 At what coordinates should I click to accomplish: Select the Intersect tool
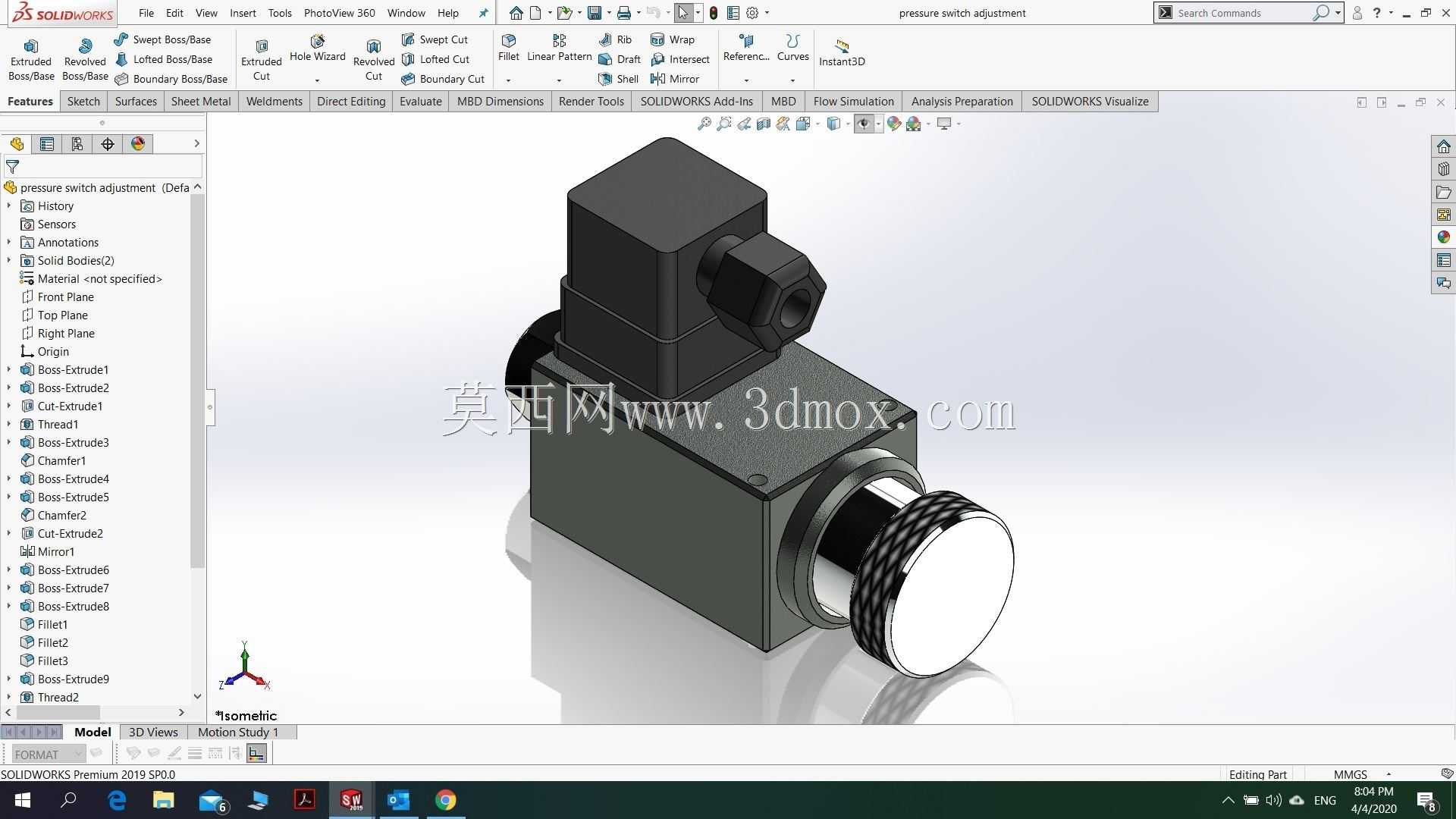coord(680,59)
